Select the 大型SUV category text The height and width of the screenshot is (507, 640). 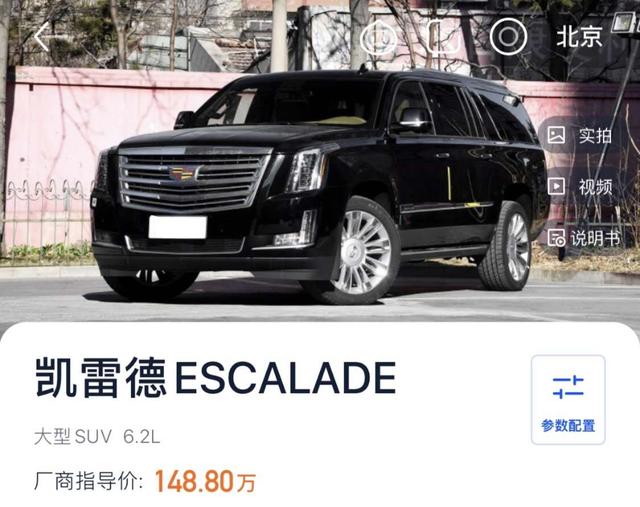click(x=73, y=437)
